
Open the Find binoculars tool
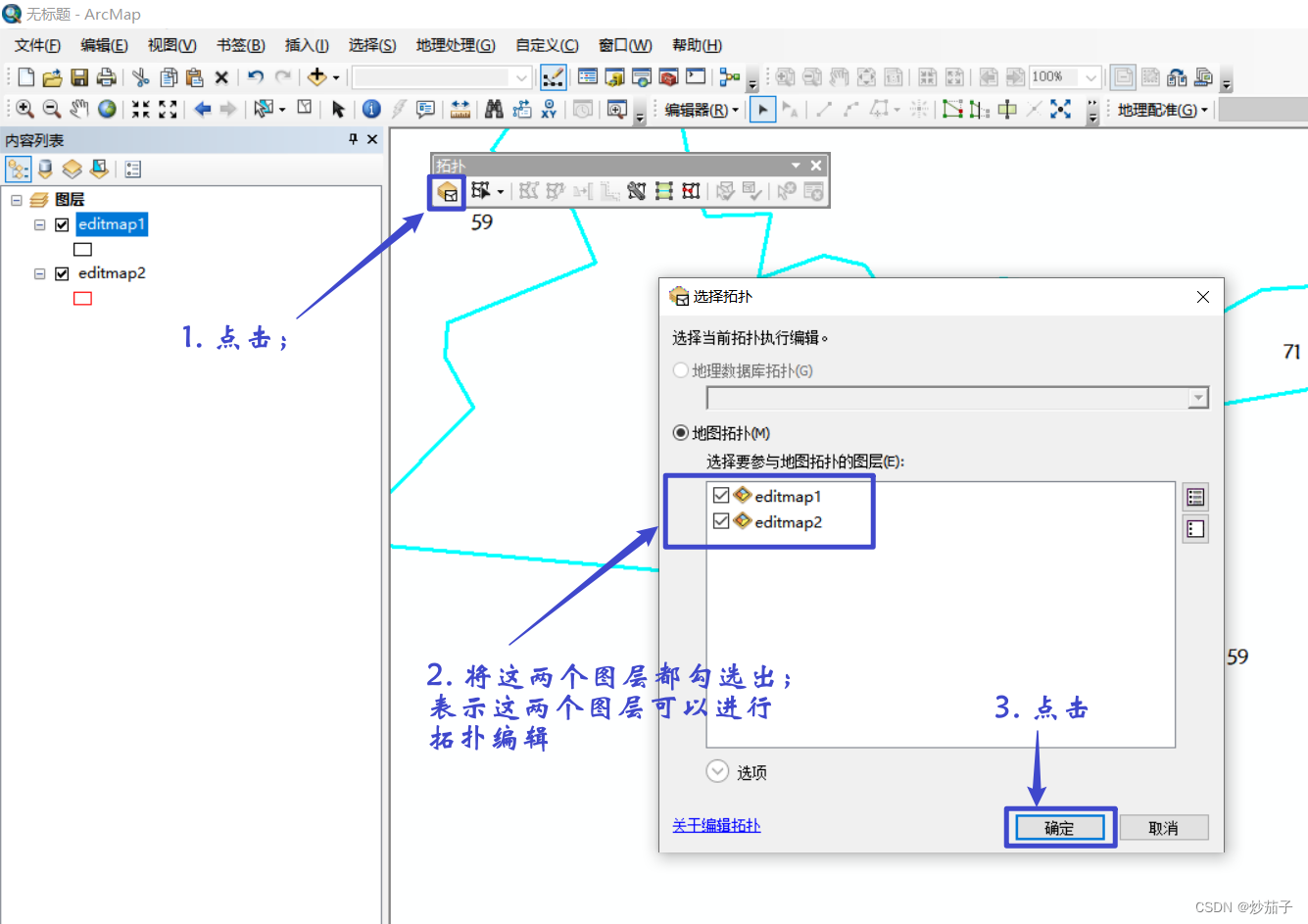coord(494,110)
